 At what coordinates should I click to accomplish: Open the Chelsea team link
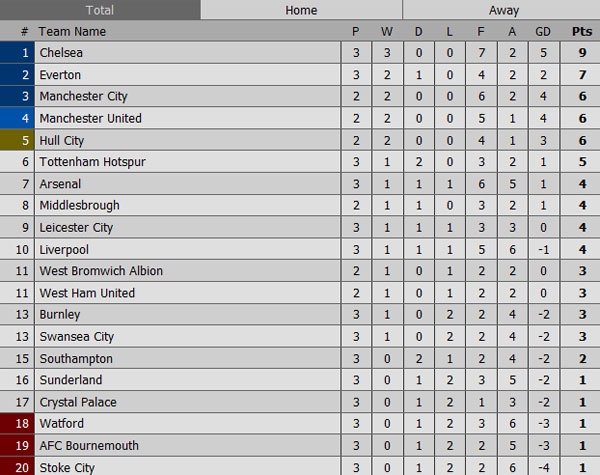(x=60, y=53)
